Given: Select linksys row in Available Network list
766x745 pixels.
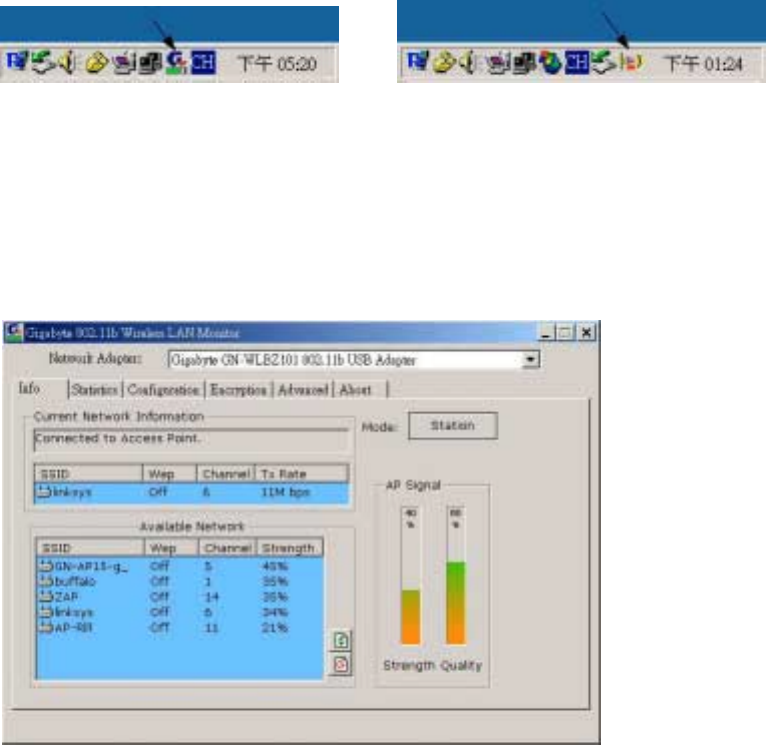Looking at the screenshot, I should coord(180,612).
